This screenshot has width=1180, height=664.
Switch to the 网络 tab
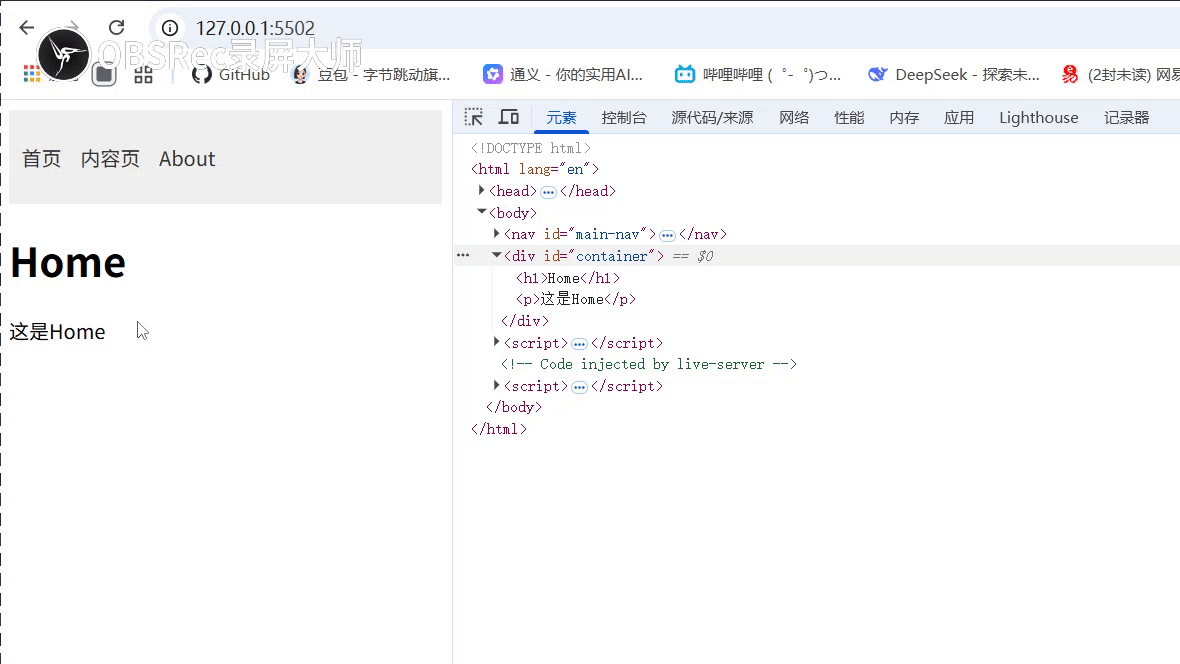794,117
